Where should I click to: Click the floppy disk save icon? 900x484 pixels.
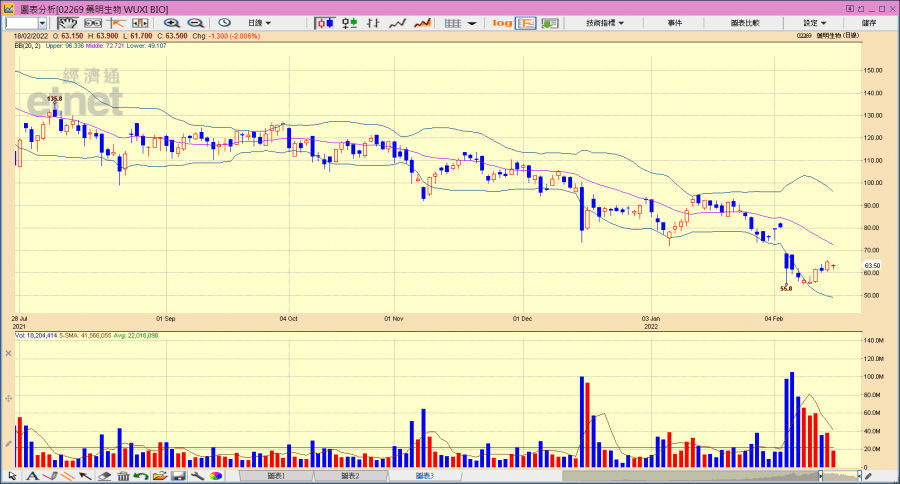[177, 476]
